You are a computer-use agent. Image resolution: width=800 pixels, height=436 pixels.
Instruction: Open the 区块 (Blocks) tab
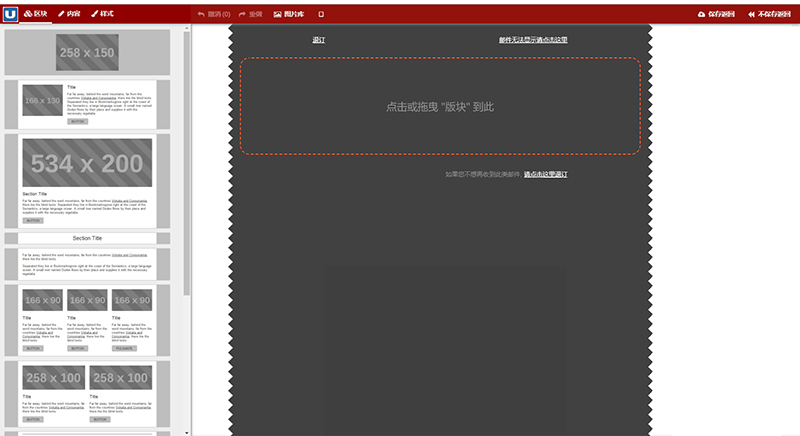pyautogui.click(x=35, y=14)
